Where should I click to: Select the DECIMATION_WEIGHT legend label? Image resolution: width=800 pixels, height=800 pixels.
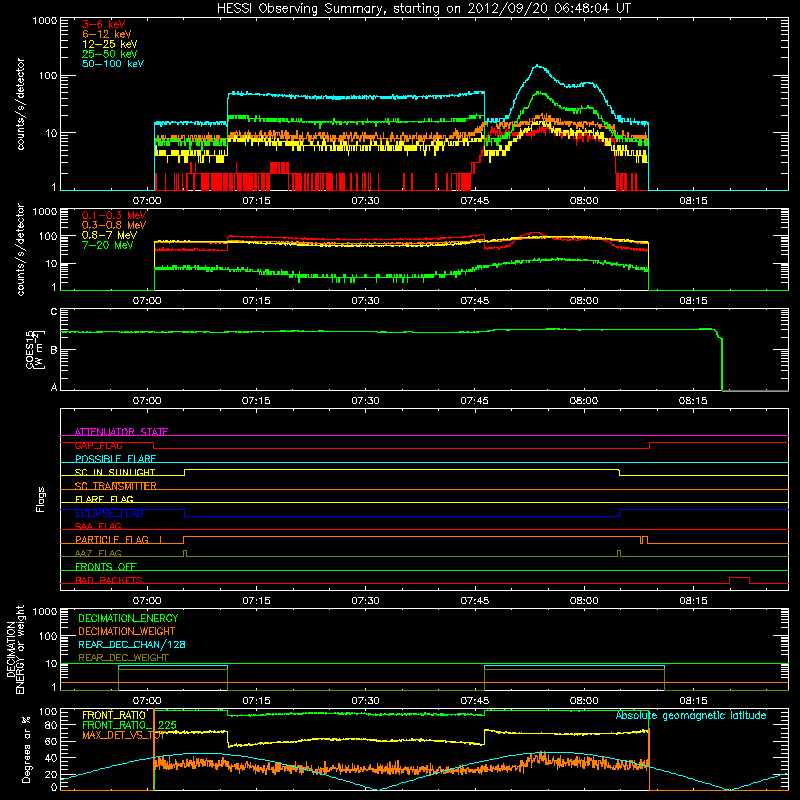pos(127,631)
